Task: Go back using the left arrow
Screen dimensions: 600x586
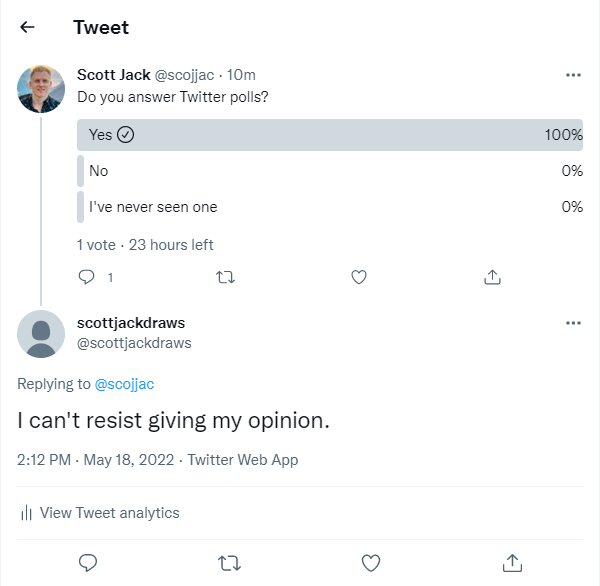Action: click(27, 27)
